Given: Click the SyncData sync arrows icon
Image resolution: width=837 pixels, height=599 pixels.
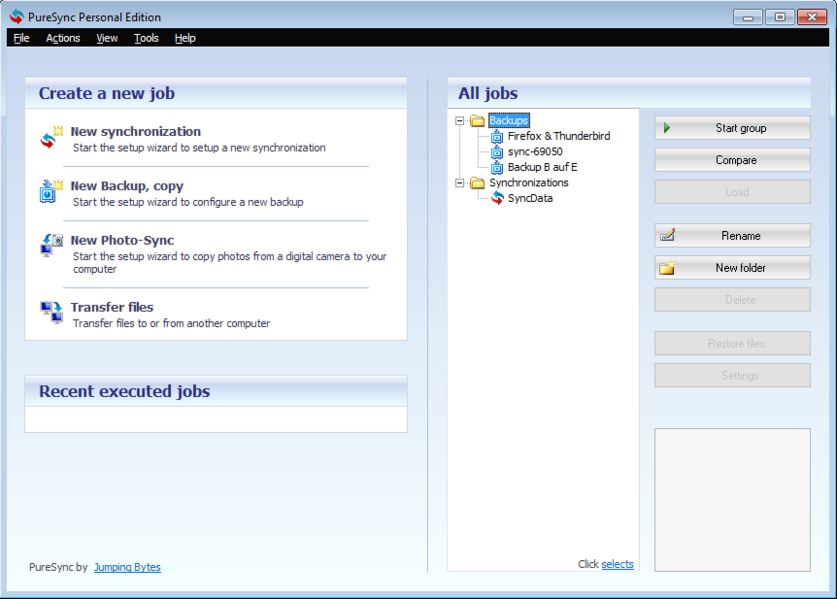Looking at the screenshot, I should click(x=497, y=198).
